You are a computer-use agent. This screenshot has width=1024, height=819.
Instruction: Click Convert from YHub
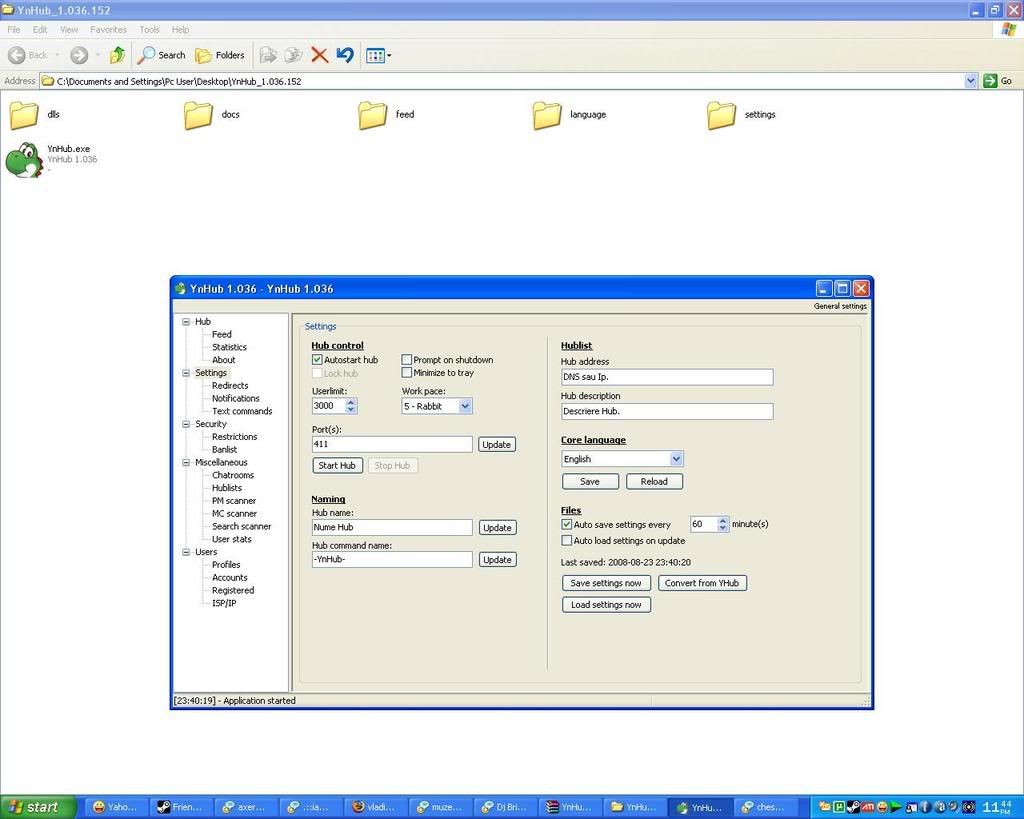[702, 583]
